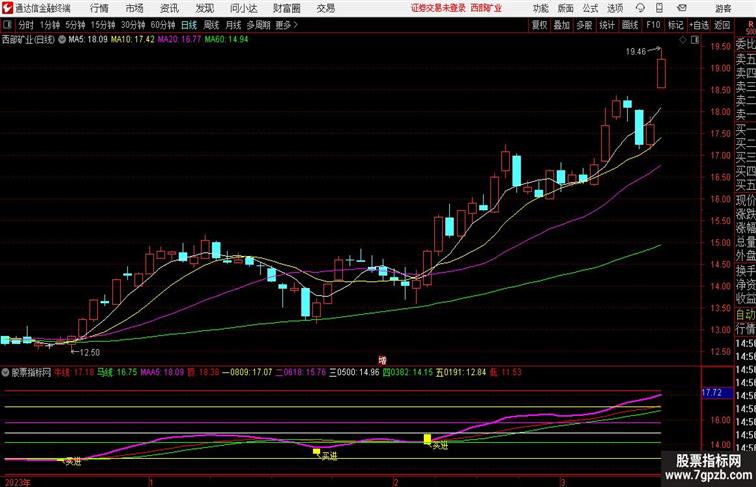The width and height of the screenshot is (756, 487).
Task: Click the 增 marker below the chart
Action: (382, 360)
